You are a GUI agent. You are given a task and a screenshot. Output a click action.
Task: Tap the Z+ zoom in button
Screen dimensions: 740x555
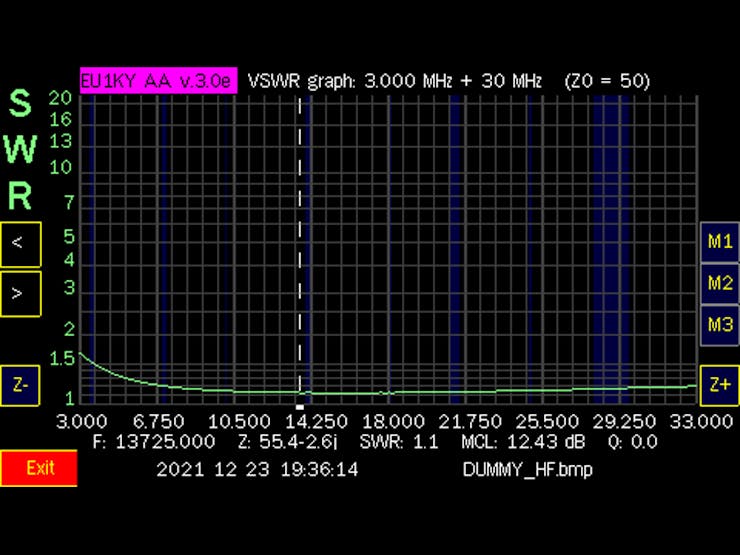point(720,385)
